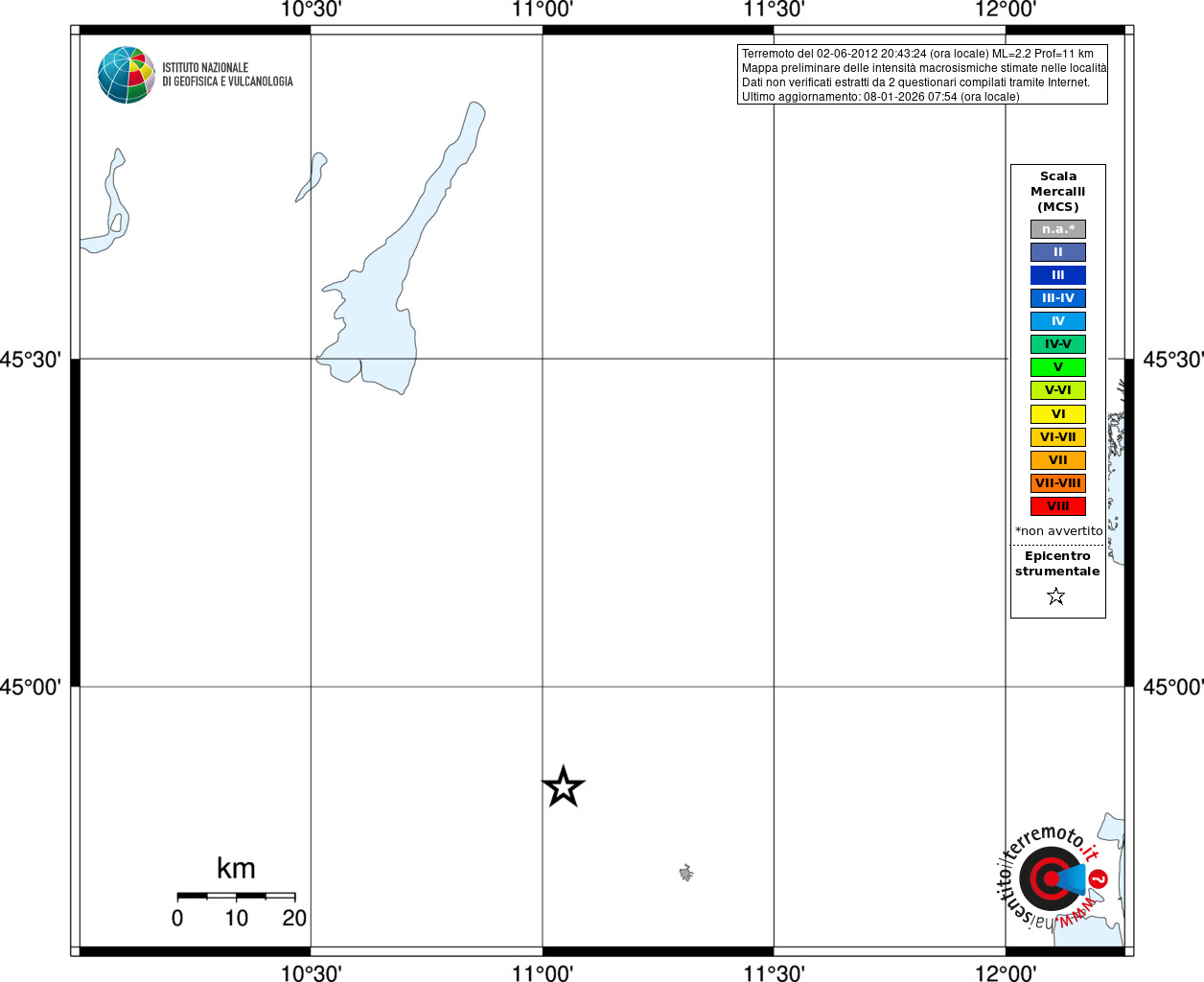Click the right 45°30' latitude label
Image resolution: width=1204 pixels, height=982 pixels.
coord(1173,360)
